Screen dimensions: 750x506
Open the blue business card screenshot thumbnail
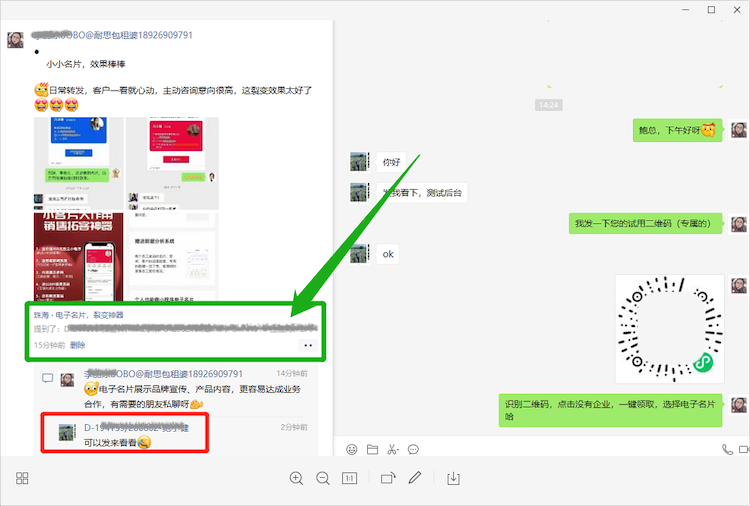click(x=78, y=163)
